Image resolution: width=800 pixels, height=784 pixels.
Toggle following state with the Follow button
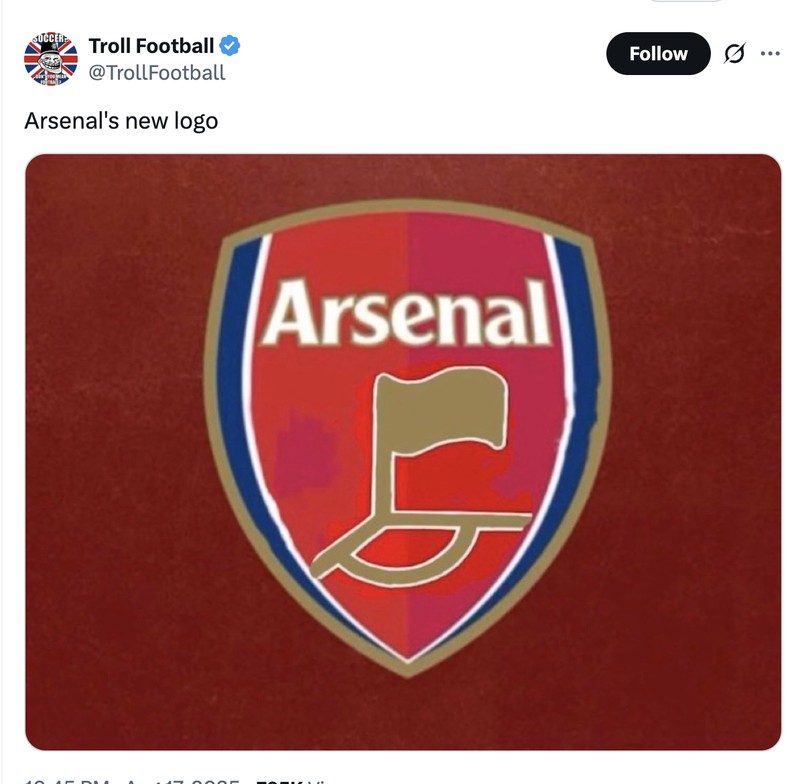tap(657, 54)
